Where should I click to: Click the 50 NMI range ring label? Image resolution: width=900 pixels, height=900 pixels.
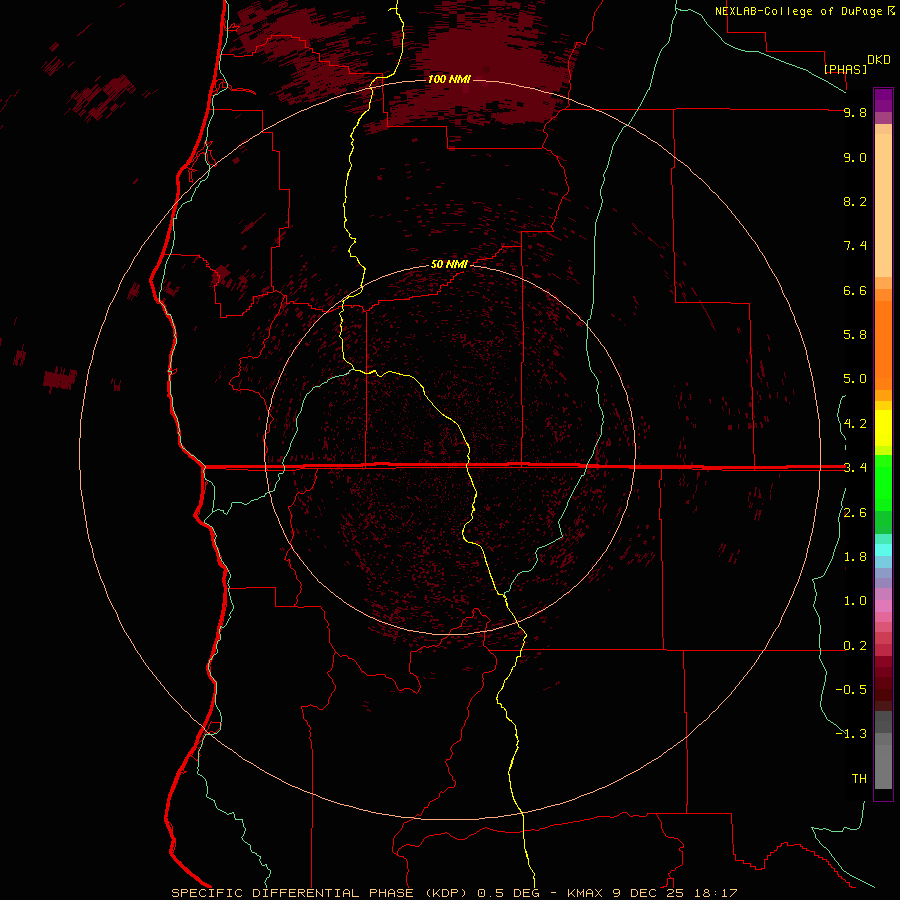click(x=449, y=264)
